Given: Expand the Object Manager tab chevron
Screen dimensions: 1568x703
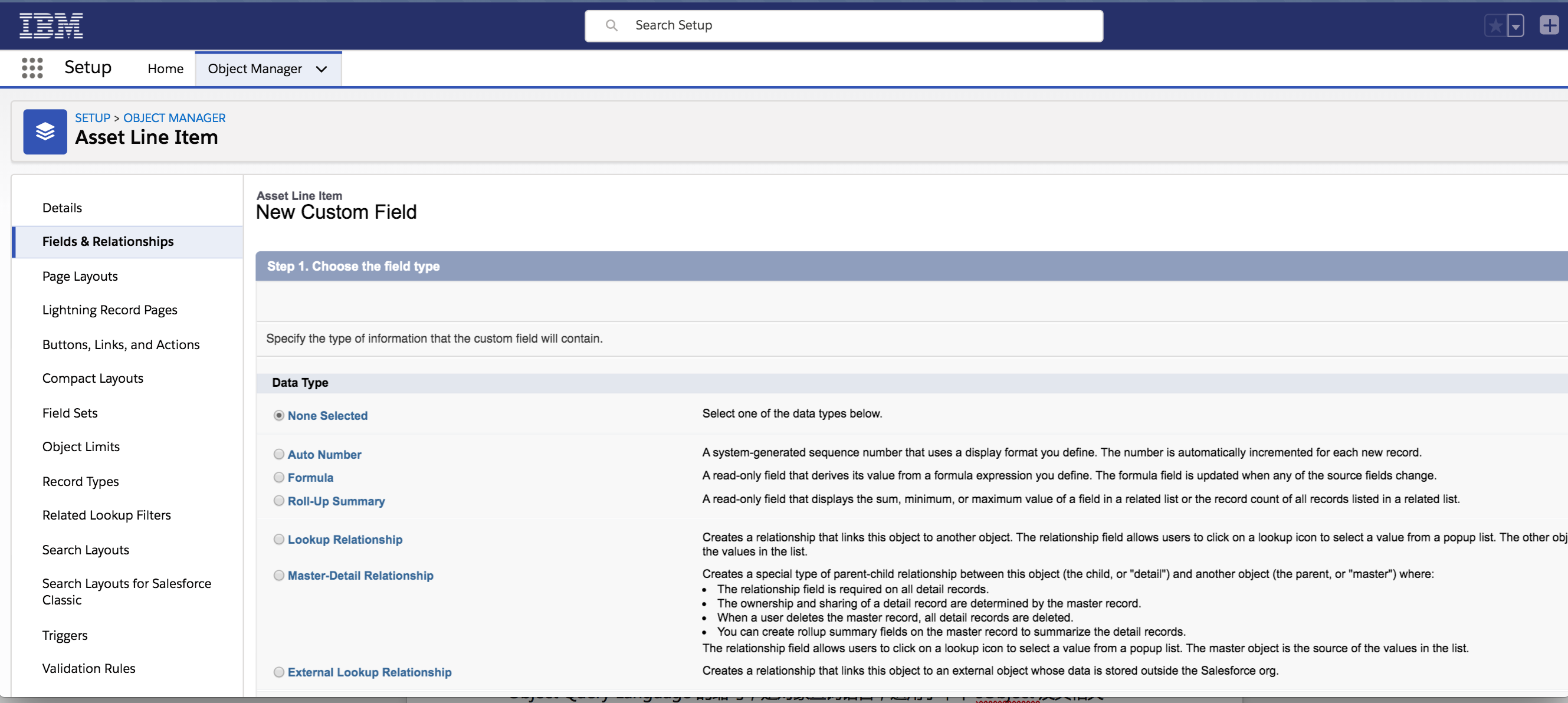Looking at the screenshot, I should [322, 70].
